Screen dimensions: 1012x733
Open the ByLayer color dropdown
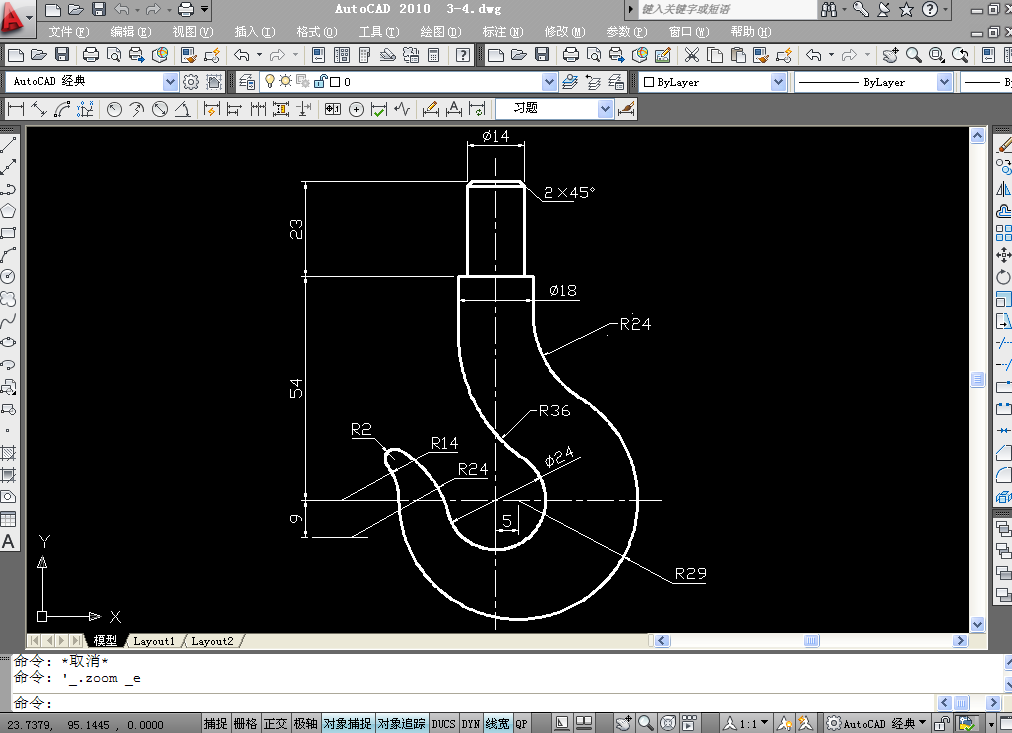(x=778, y=82)
